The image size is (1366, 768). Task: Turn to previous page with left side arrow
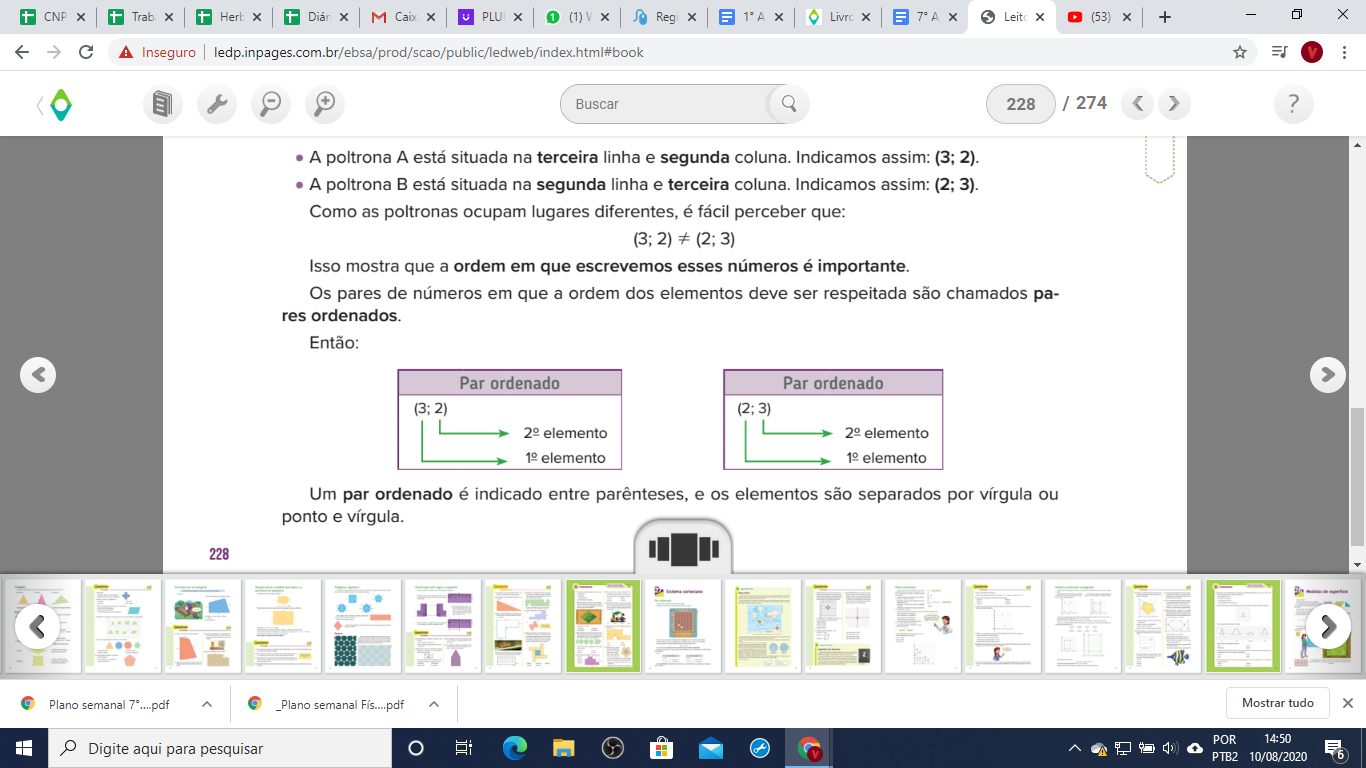pos(38,374)
